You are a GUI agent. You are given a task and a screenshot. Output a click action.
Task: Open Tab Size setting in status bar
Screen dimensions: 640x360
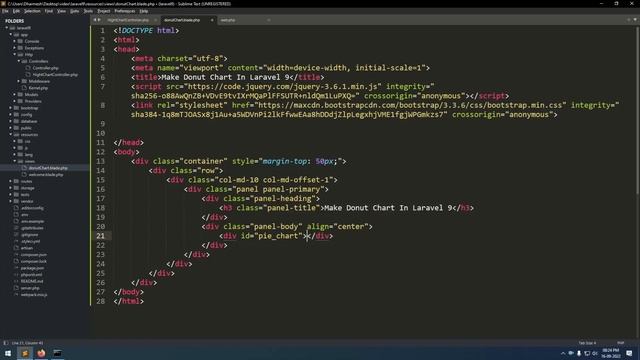[587, 343]
